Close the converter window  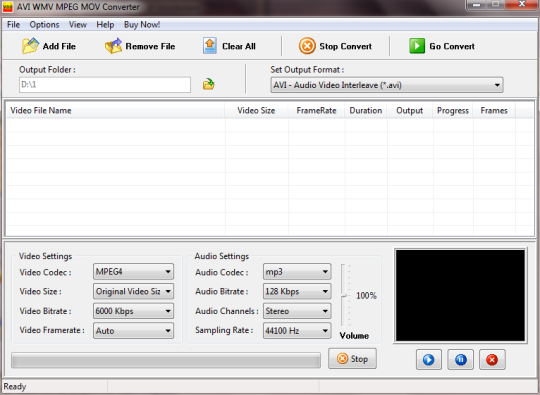521,4
